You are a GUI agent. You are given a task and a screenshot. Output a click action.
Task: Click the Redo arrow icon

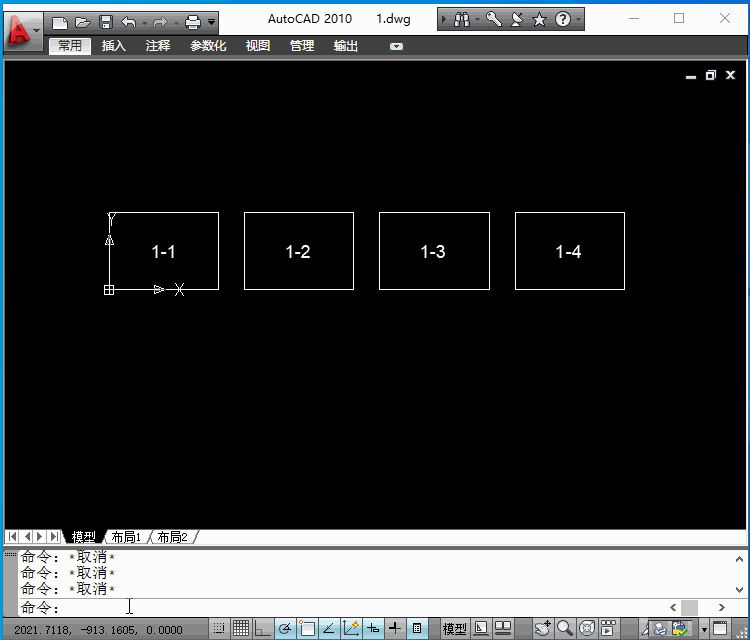click(x=160, y=22)
